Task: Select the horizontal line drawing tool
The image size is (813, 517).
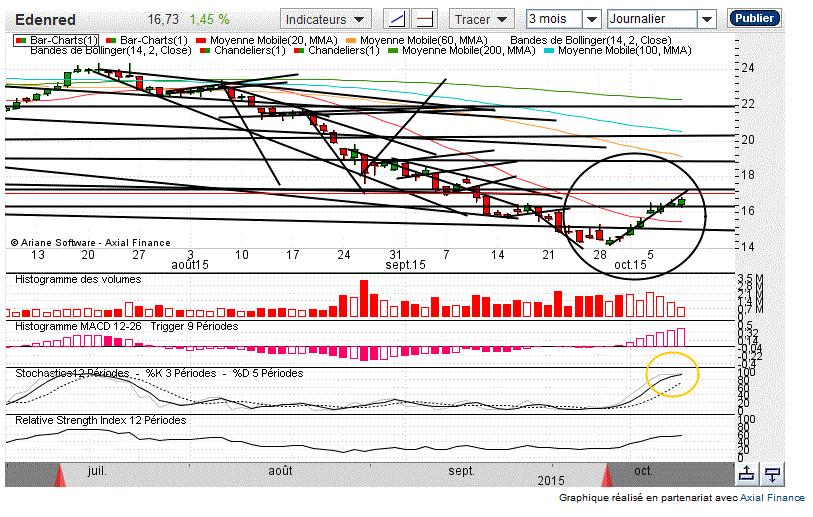Action: point(425,19)
